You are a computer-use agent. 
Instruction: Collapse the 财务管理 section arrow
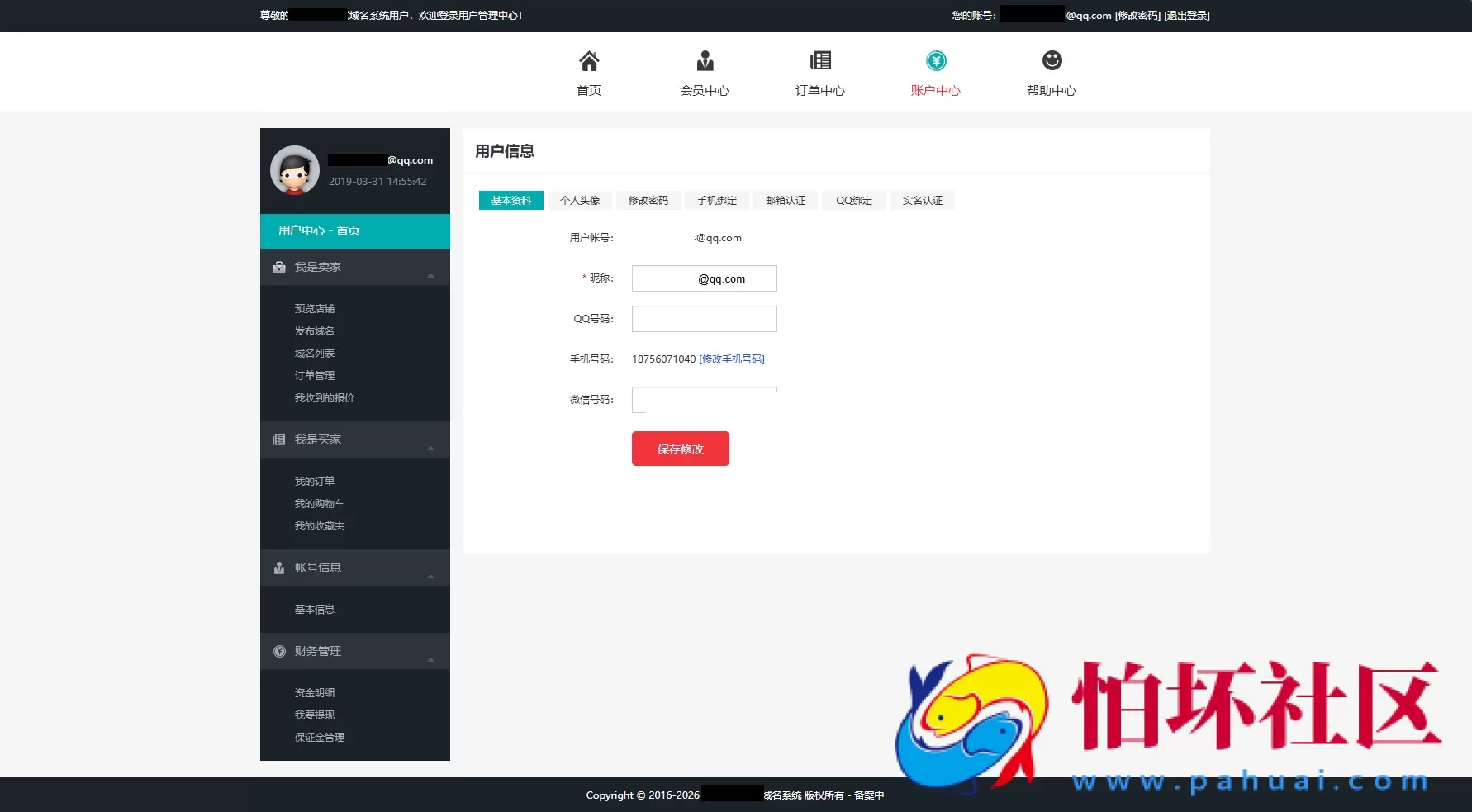pos(430,659)
